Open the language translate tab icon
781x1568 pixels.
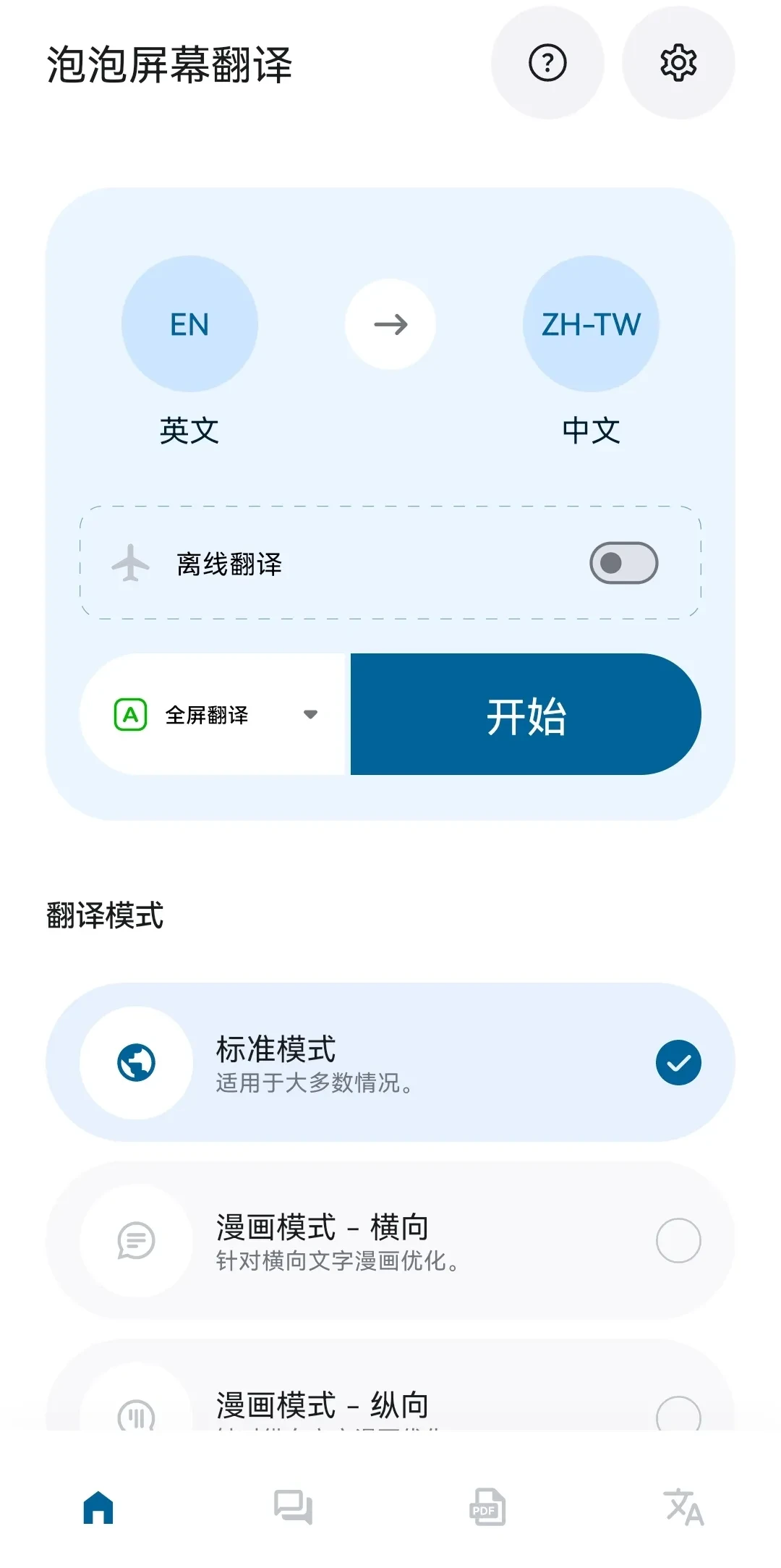click(x=683, y=1507)
